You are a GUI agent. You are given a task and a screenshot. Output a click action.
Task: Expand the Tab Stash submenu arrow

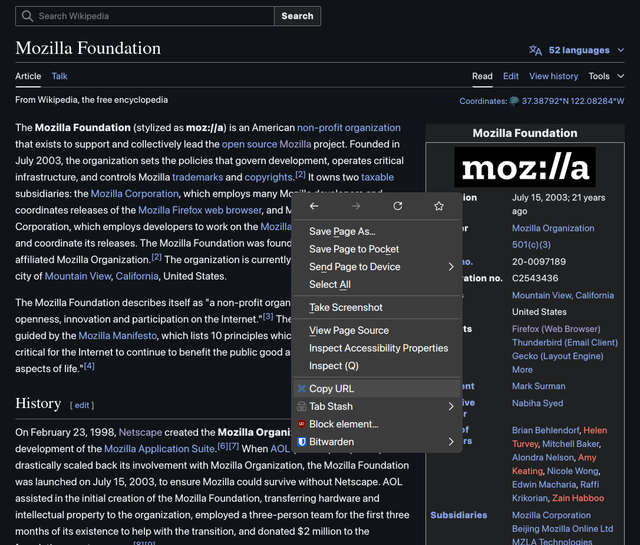pos(451,407)
